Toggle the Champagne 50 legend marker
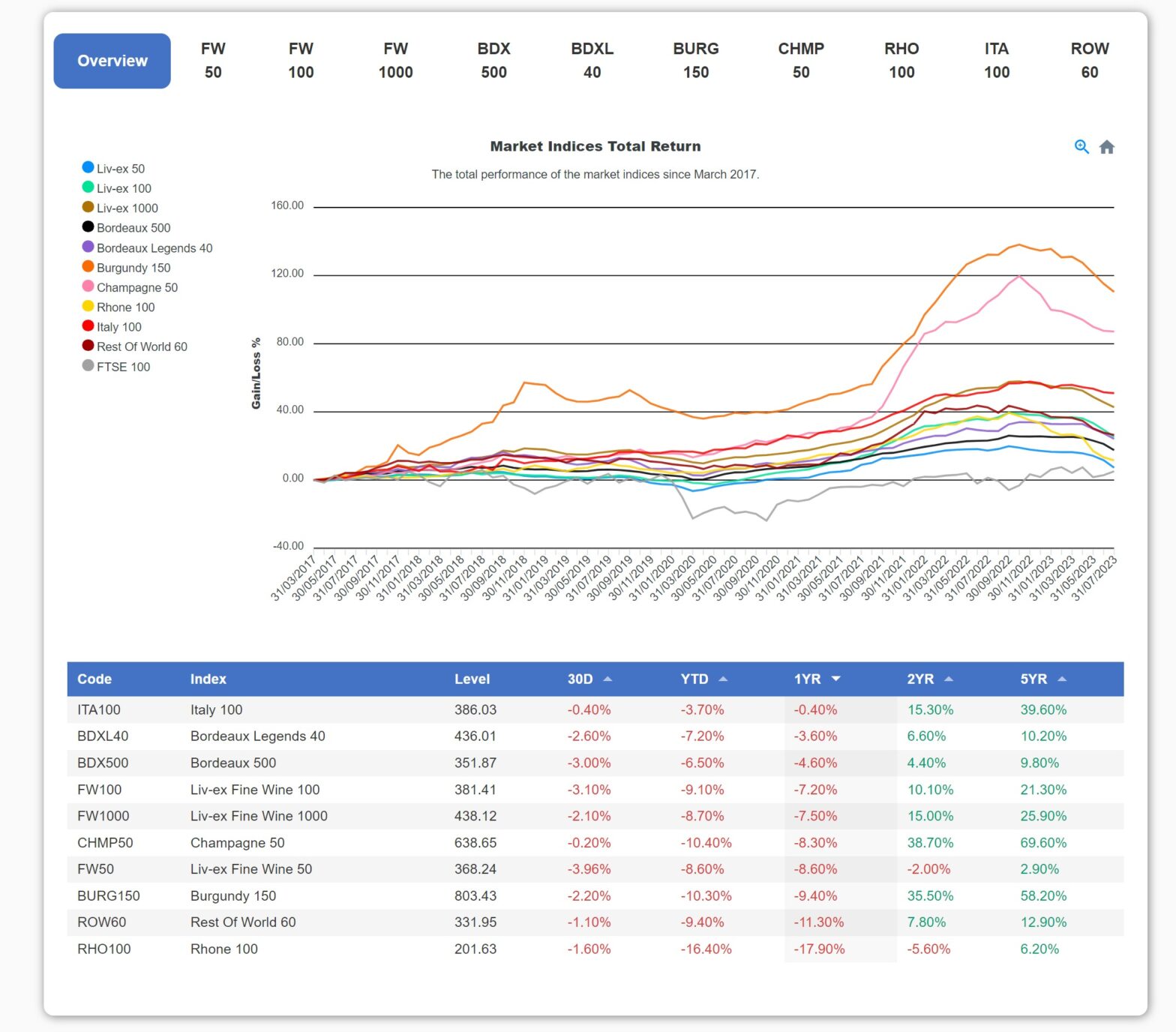Image resolution: width=1176 pixels, height=1032 pixels. pyautogui.click(x=88, y=286)
